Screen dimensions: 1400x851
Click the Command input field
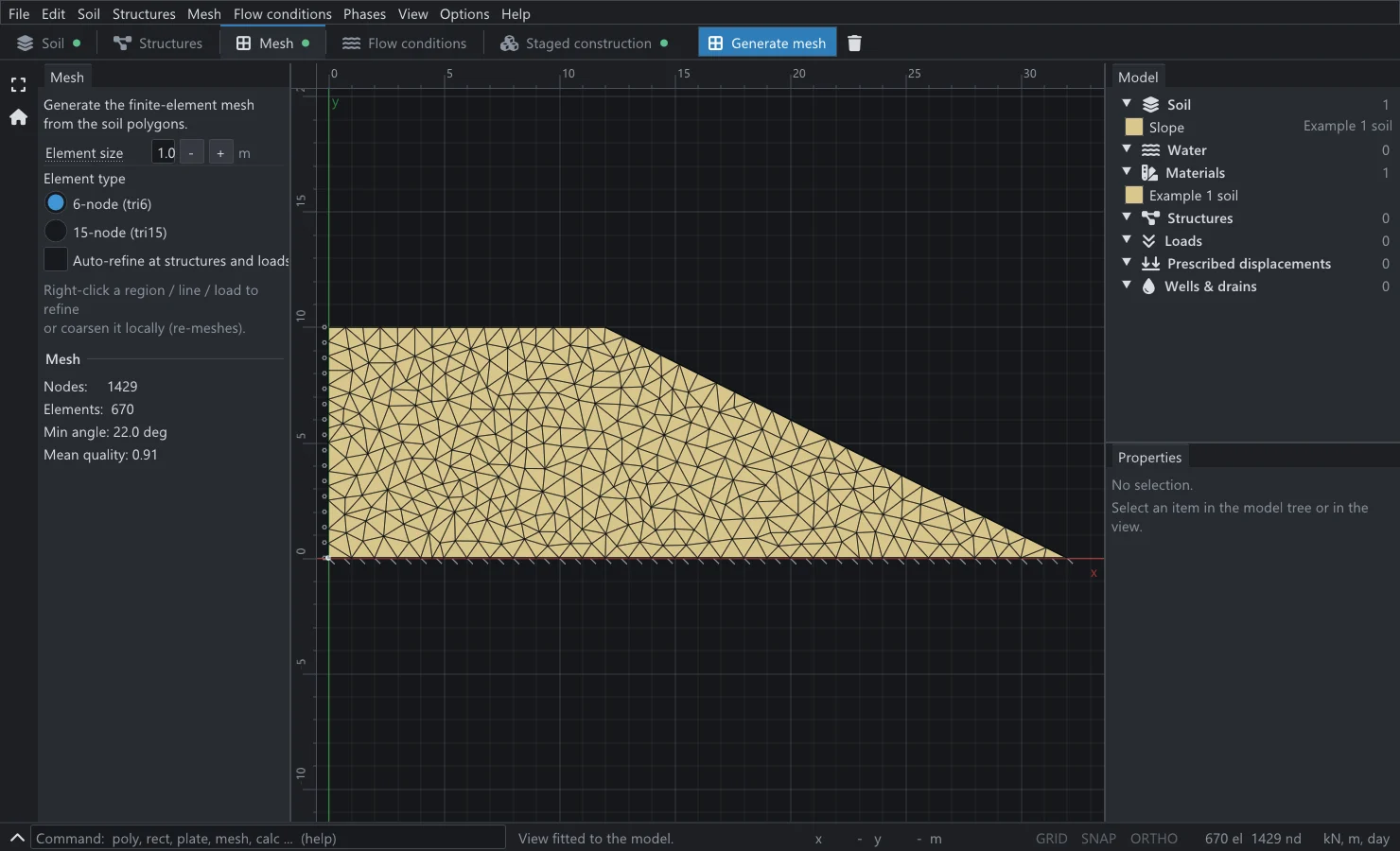[269, 838]
